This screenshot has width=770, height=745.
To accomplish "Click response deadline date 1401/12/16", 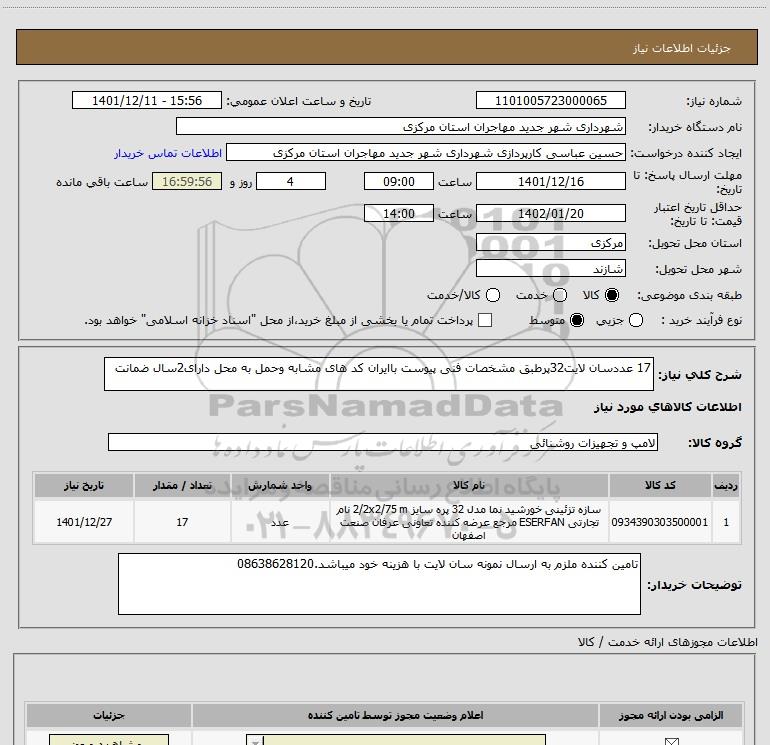I will click(550, 181).
